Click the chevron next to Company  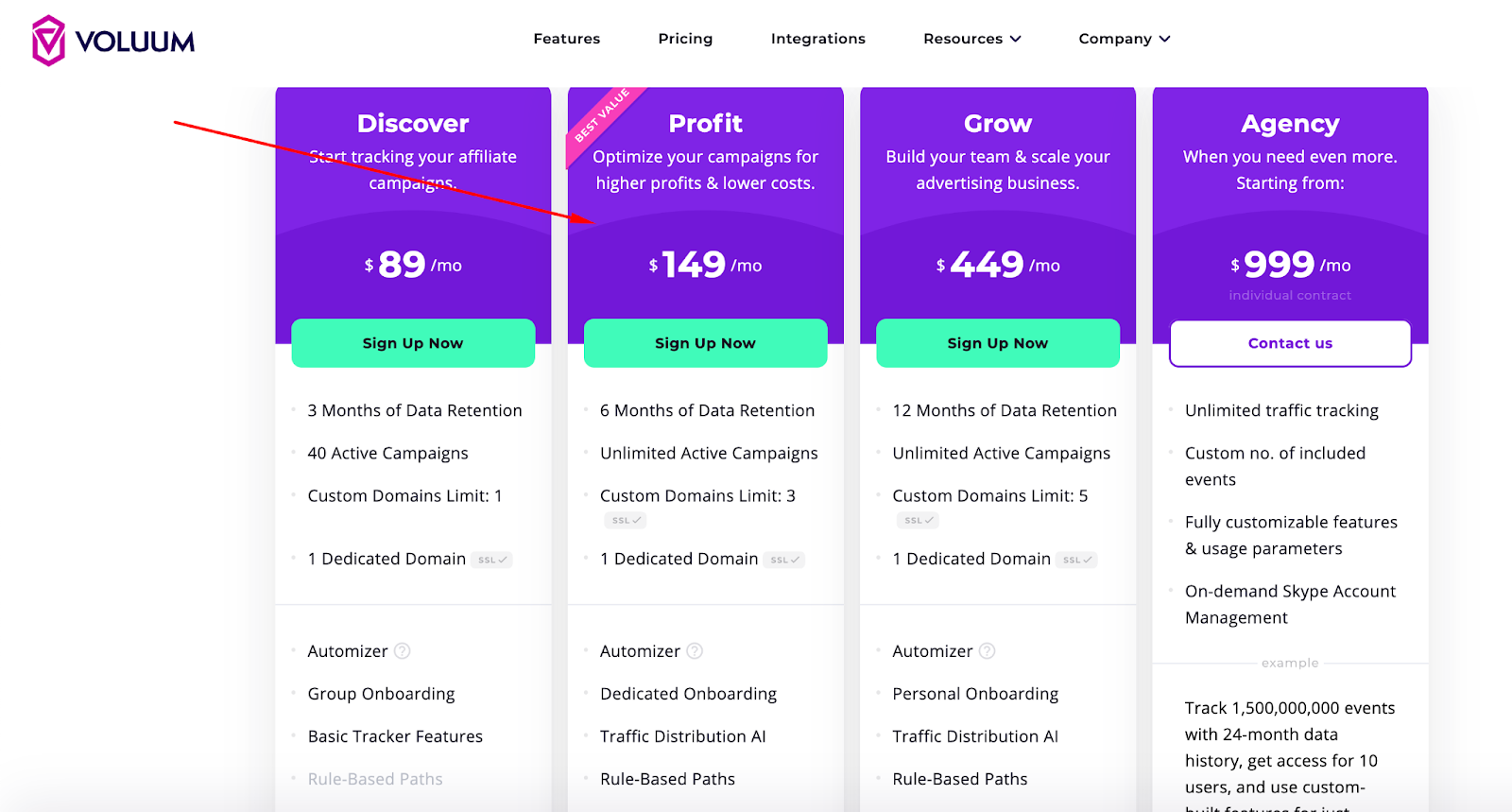(x=1165, y=39)
